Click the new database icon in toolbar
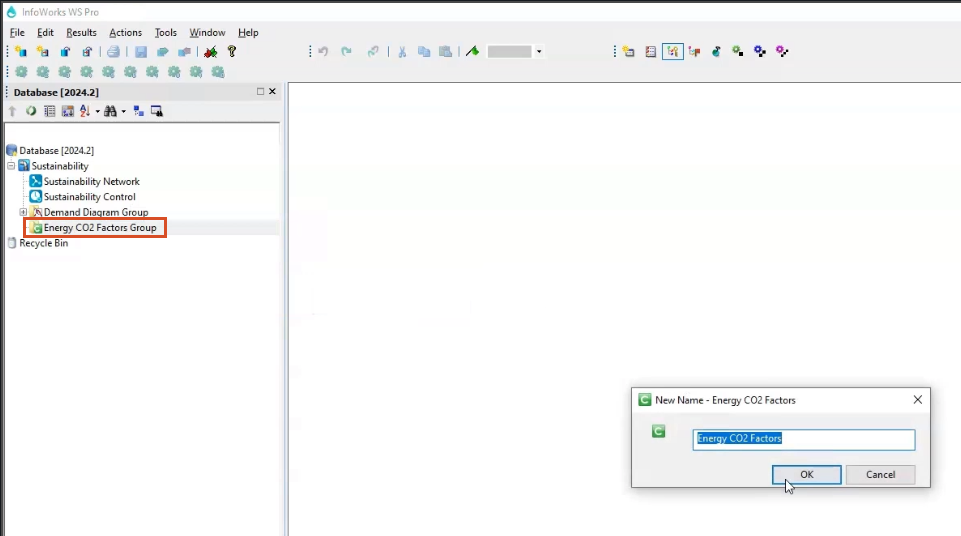The height and width of the screenshot is (536, 961). pos(21,52)
